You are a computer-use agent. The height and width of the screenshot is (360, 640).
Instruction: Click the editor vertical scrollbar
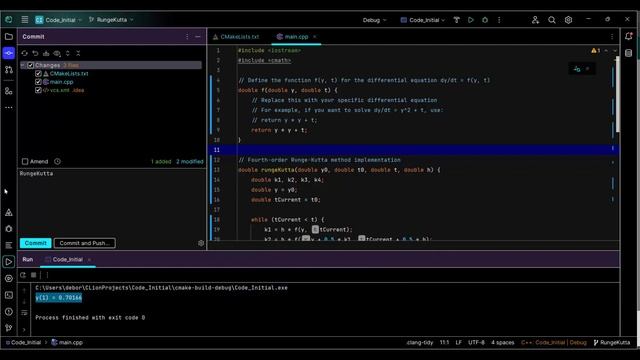(x=617, y=94)
